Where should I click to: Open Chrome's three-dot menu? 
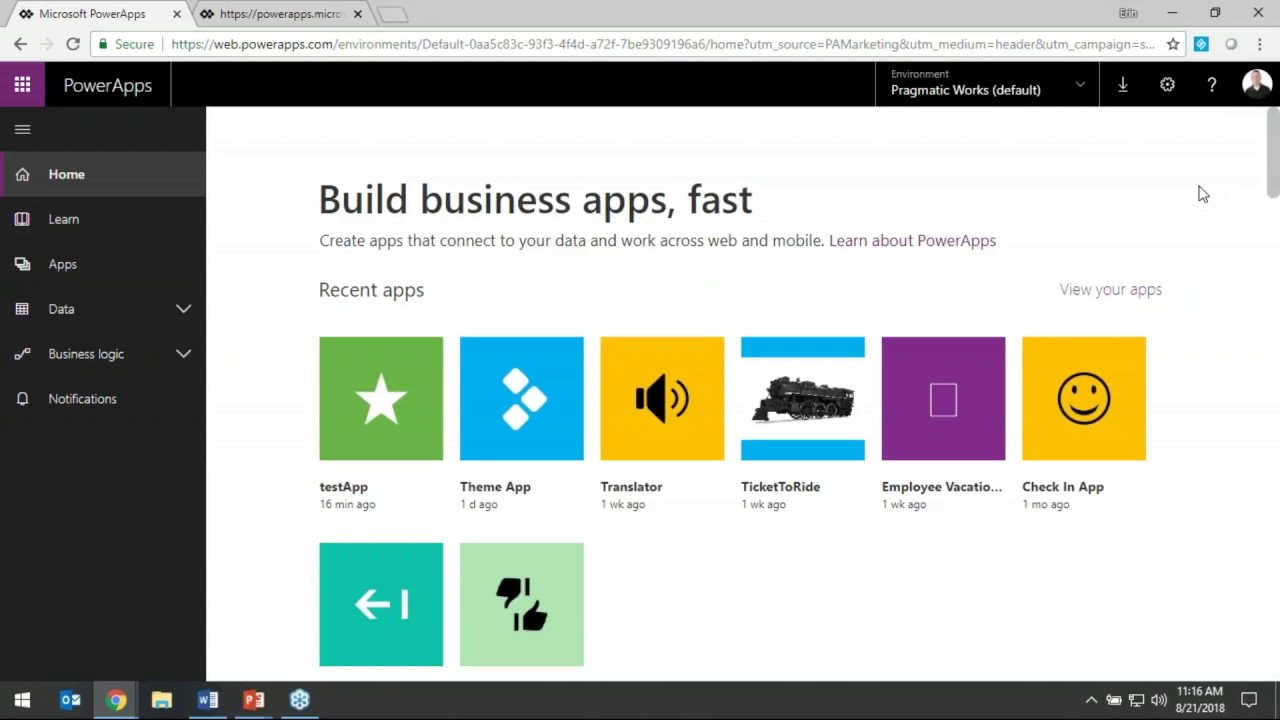point(1259,44)
